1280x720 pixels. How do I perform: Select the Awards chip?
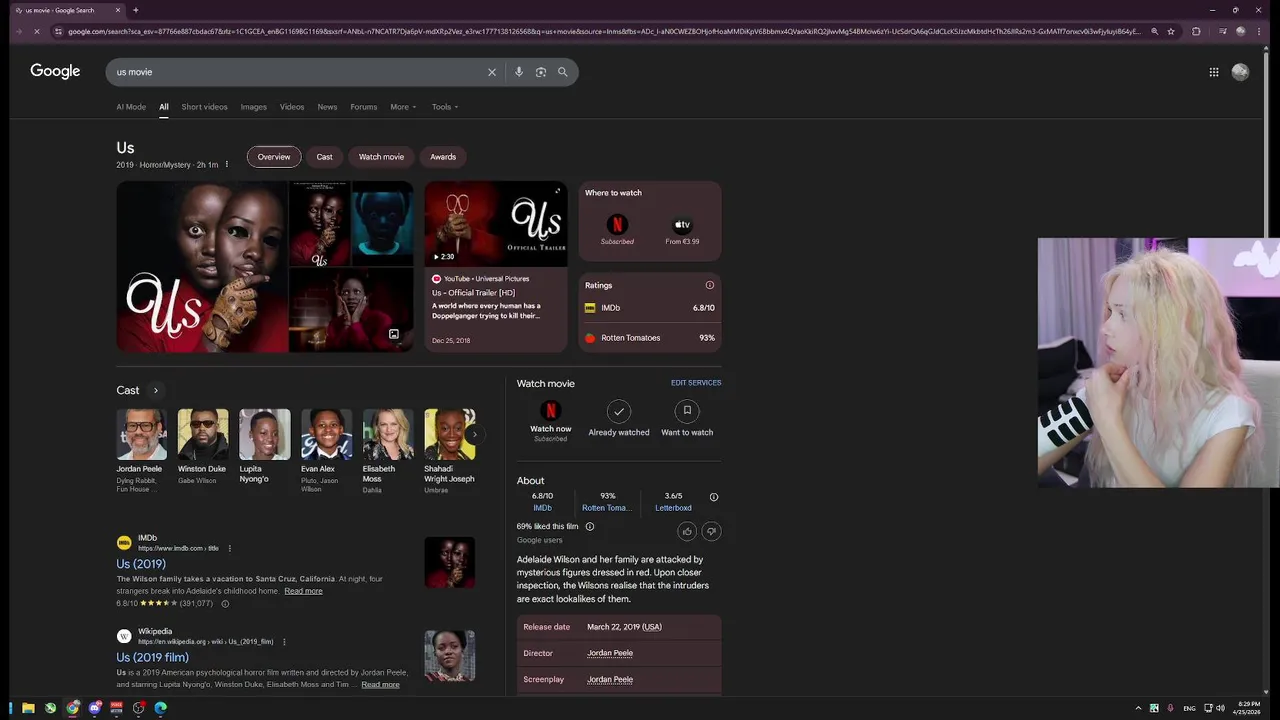[443, 157]
